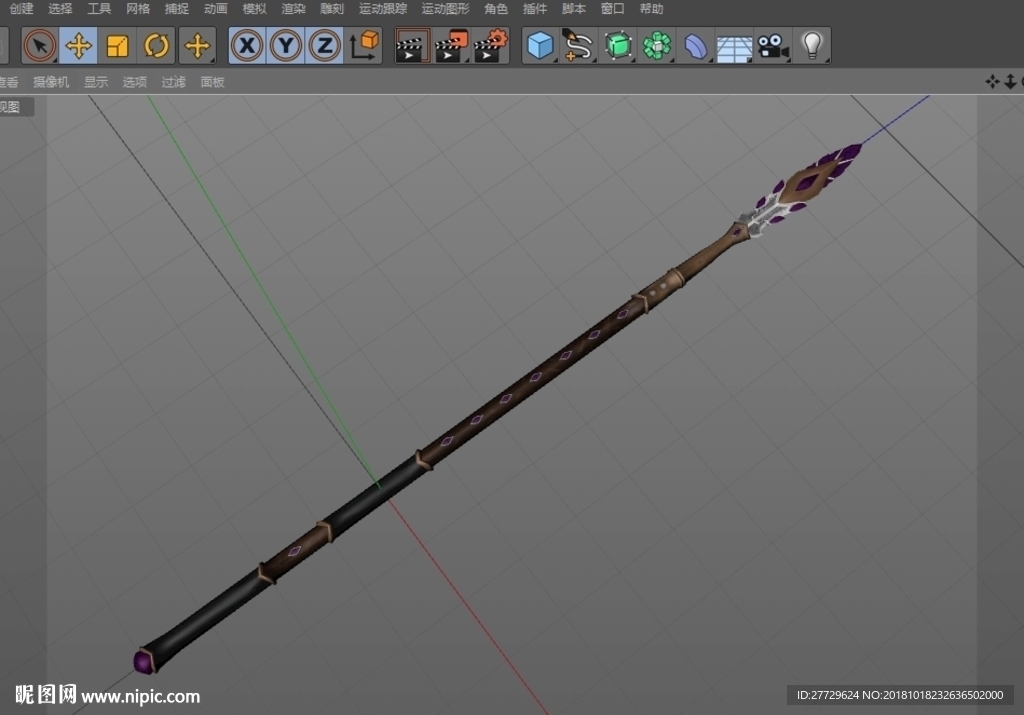Add a Cube primitive object
The height and width of the screenshot is (715, 1024).
point(540,46)
